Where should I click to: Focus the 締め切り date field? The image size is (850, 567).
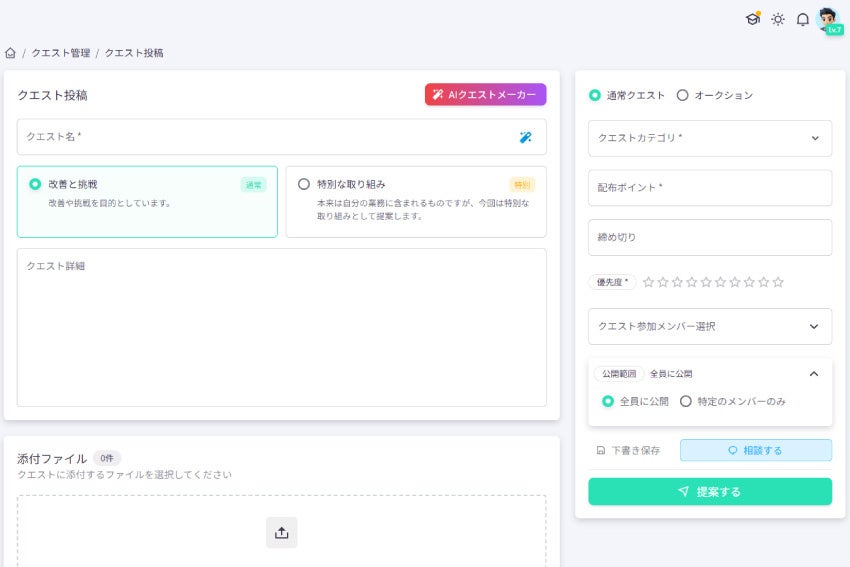(x=710, y=237)
